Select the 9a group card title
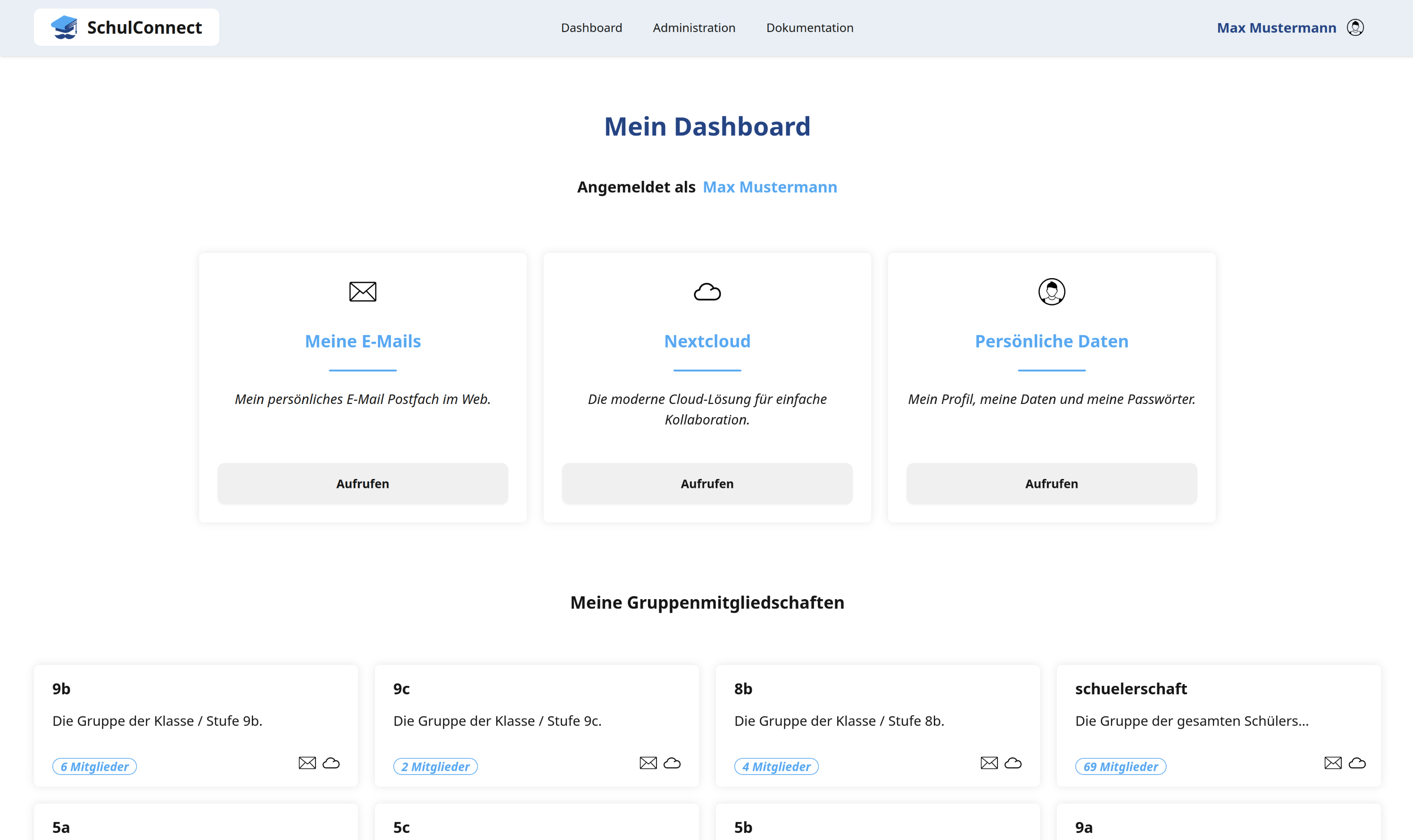This screenshot has width=1413, height=840. [1084, 828]
